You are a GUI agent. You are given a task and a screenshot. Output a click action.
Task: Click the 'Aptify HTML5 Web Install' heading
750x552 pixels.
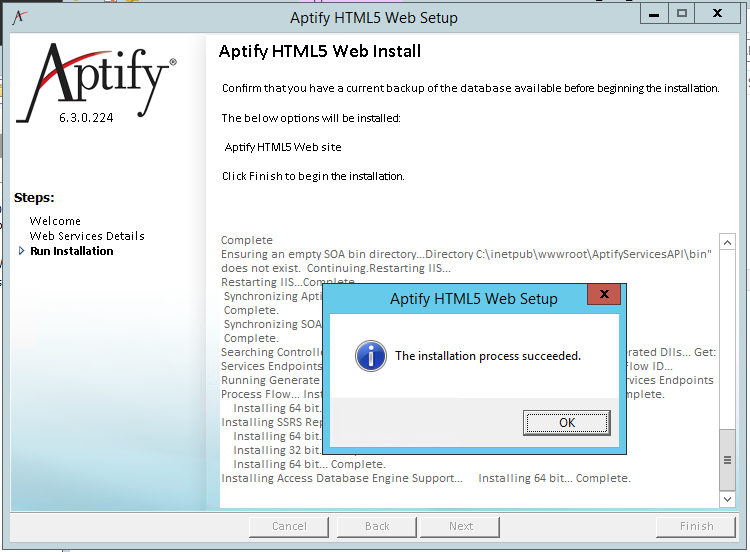[x=320, y=51]
